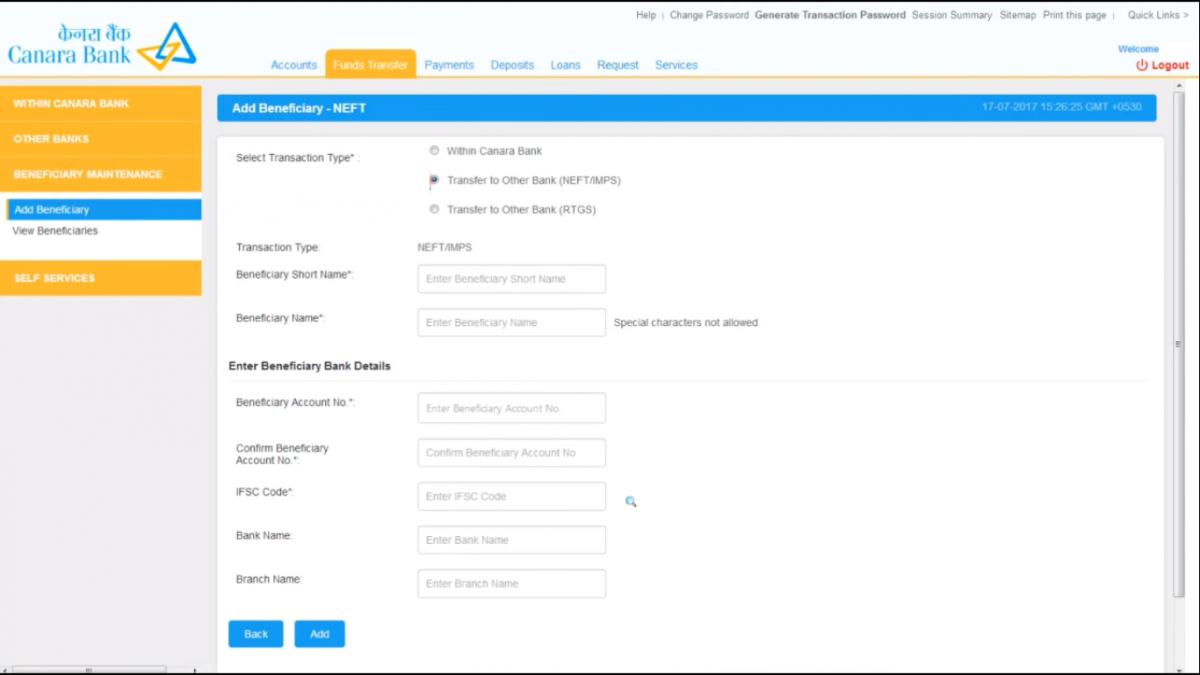The image size is (1200, 675).
Task: Open the Deposits tab
Action: pos(512,64)
